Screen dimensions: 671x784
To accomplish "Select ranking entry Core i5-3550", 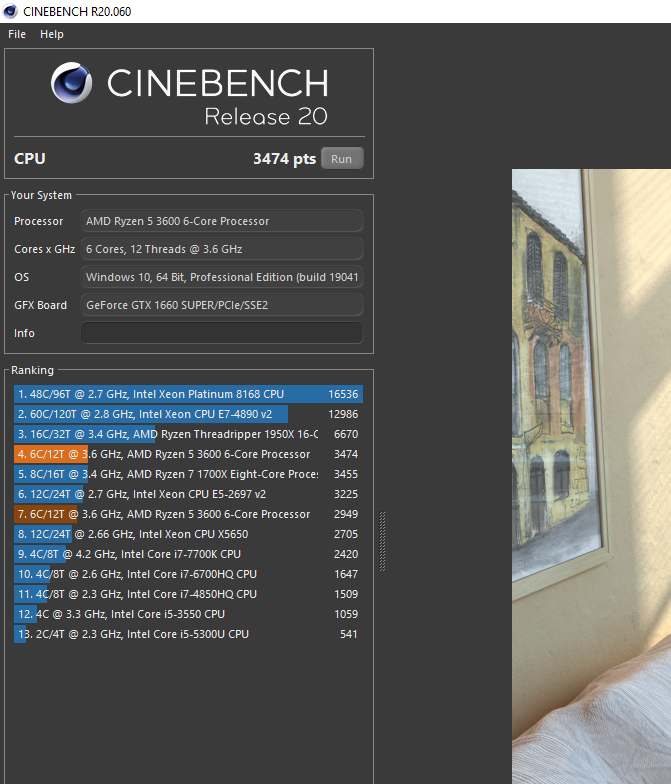I will [188, 614].
